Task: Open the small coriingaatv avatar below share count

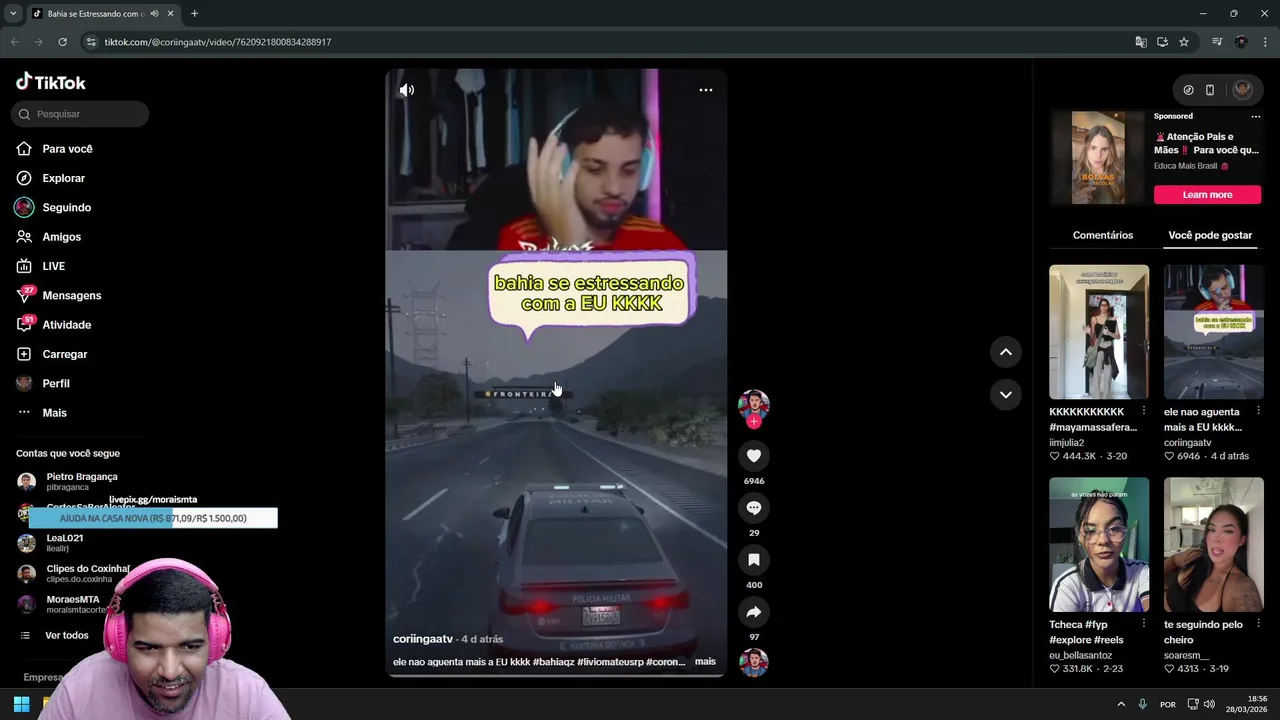Action: point(754,663)
